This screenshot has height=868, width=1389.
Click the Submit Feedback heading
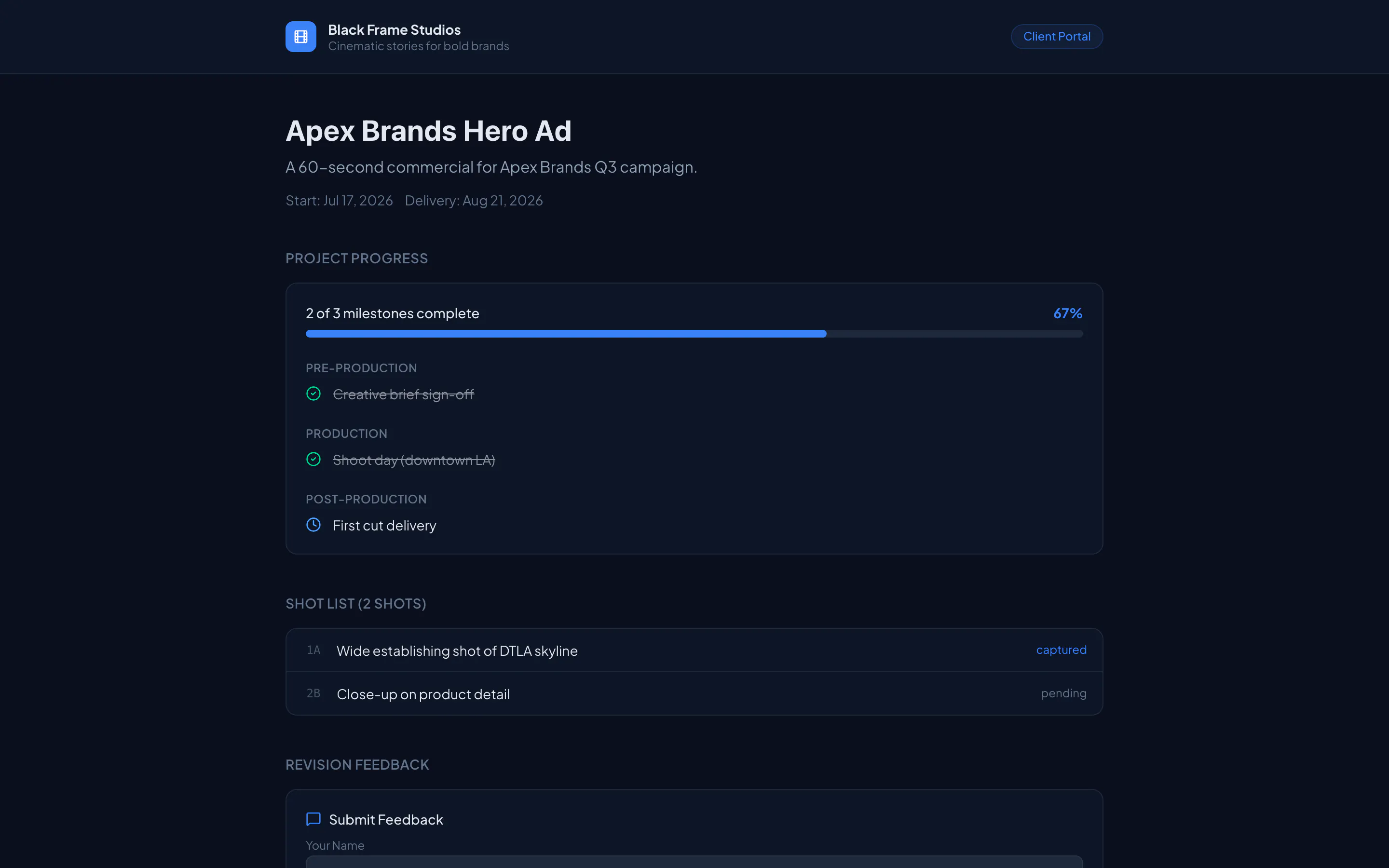coord(386,820)
